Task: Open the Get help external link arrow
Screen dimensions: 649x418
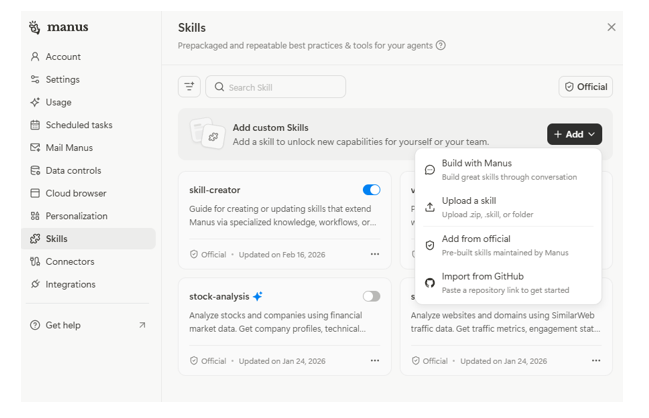Action: pos(142,325)
